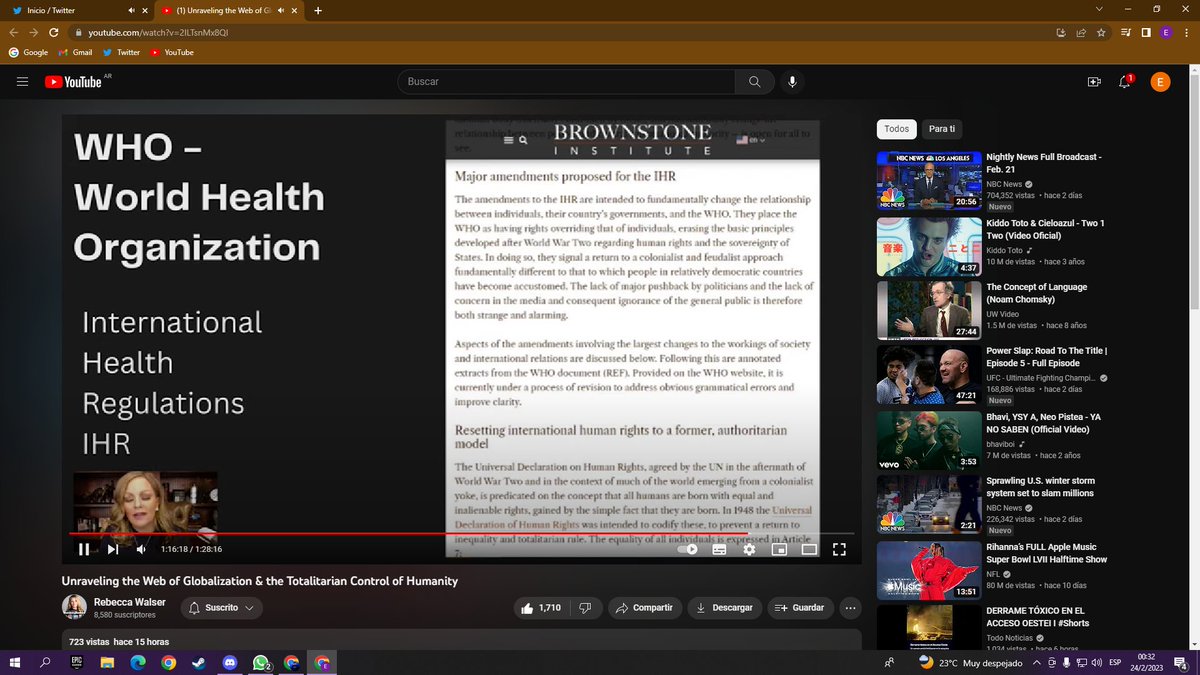Open the Windows Start menu
Image resolution: width=1200 pixels, height=675 pixels.
coord(15,662)
